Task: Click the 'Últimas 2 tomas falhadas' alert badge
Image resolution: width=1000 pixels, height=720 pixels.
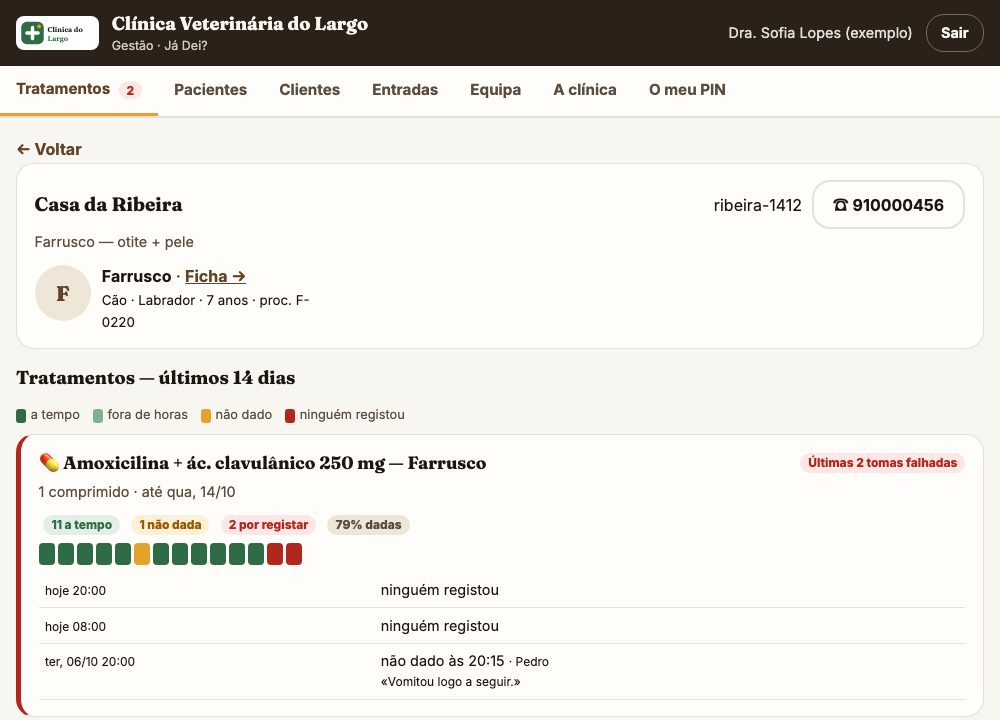Action: click(x=882, y=463)
